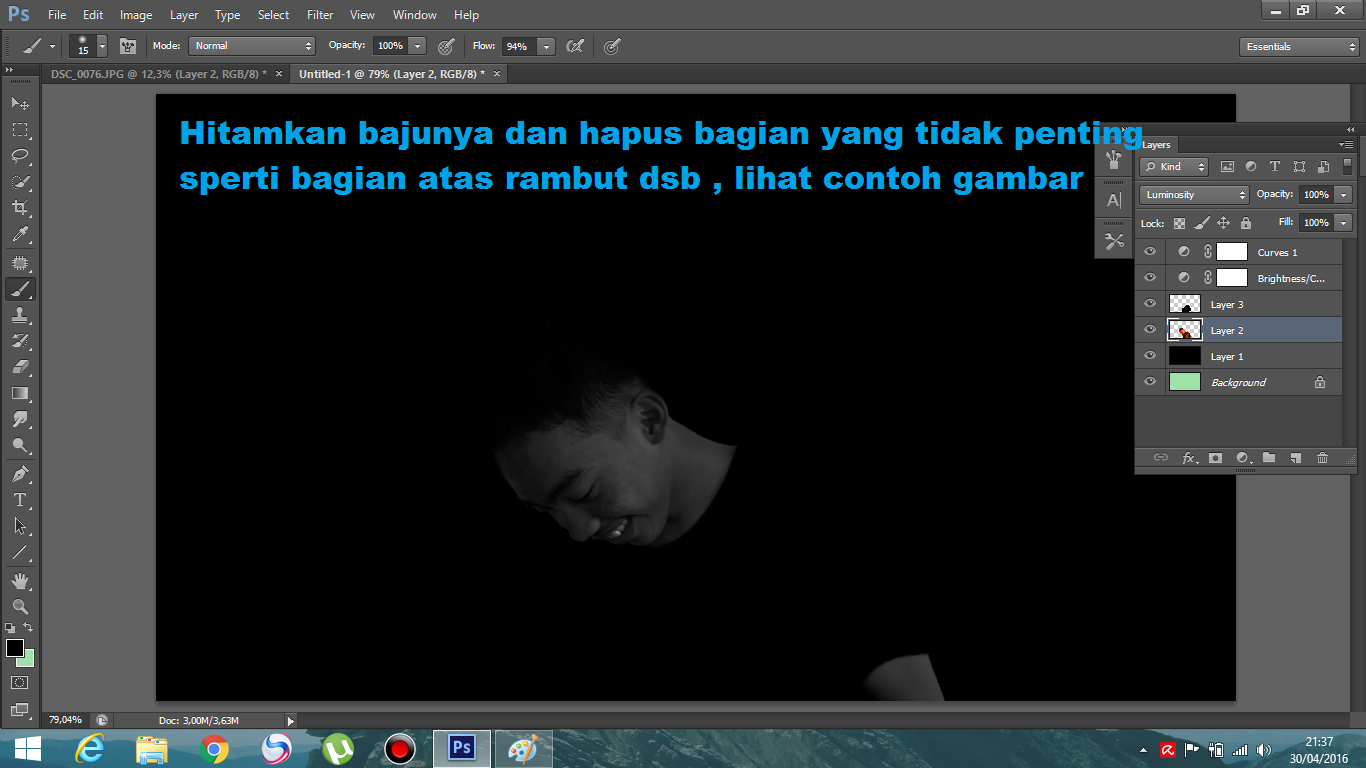This screenshot has height=768, width=1366.
Task: Open the layer blend mode dropdown showing Luminosity
Action: click(x=1193, y=194)
